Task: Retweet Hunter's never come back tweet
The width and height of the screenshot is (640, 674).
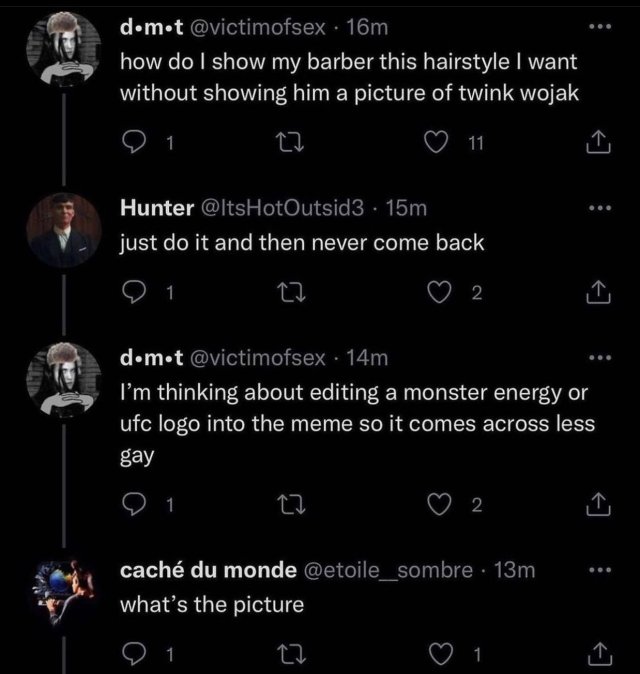Action: pos(295,294)
